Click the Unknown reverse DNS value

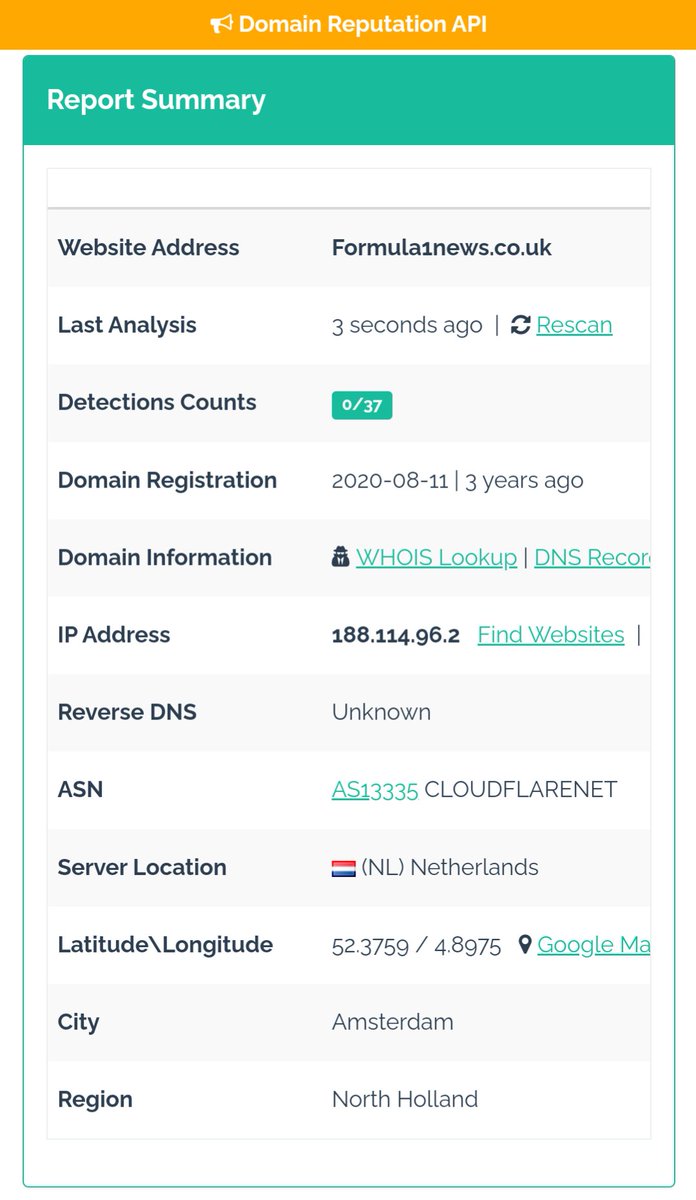[382, 713]
